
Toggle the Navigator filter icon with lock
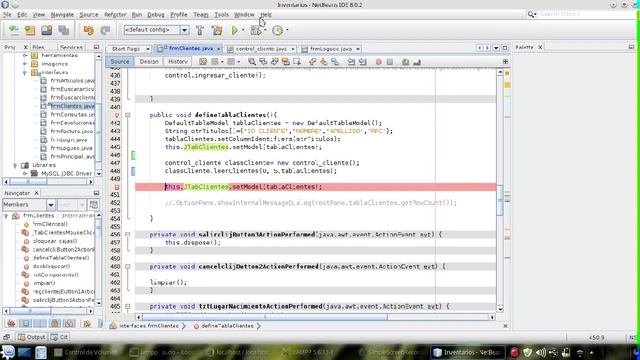click(55, 323)
